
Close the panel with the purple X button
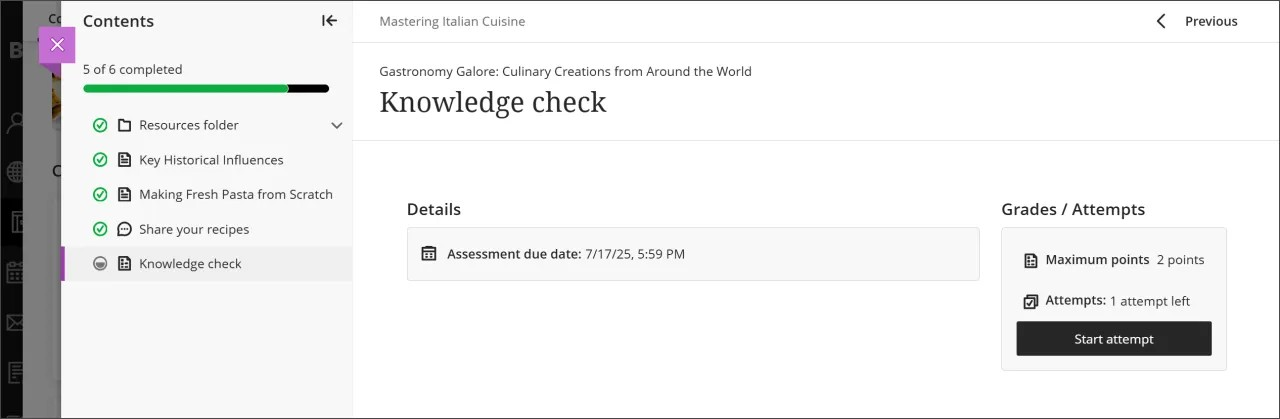pos(57,45)
